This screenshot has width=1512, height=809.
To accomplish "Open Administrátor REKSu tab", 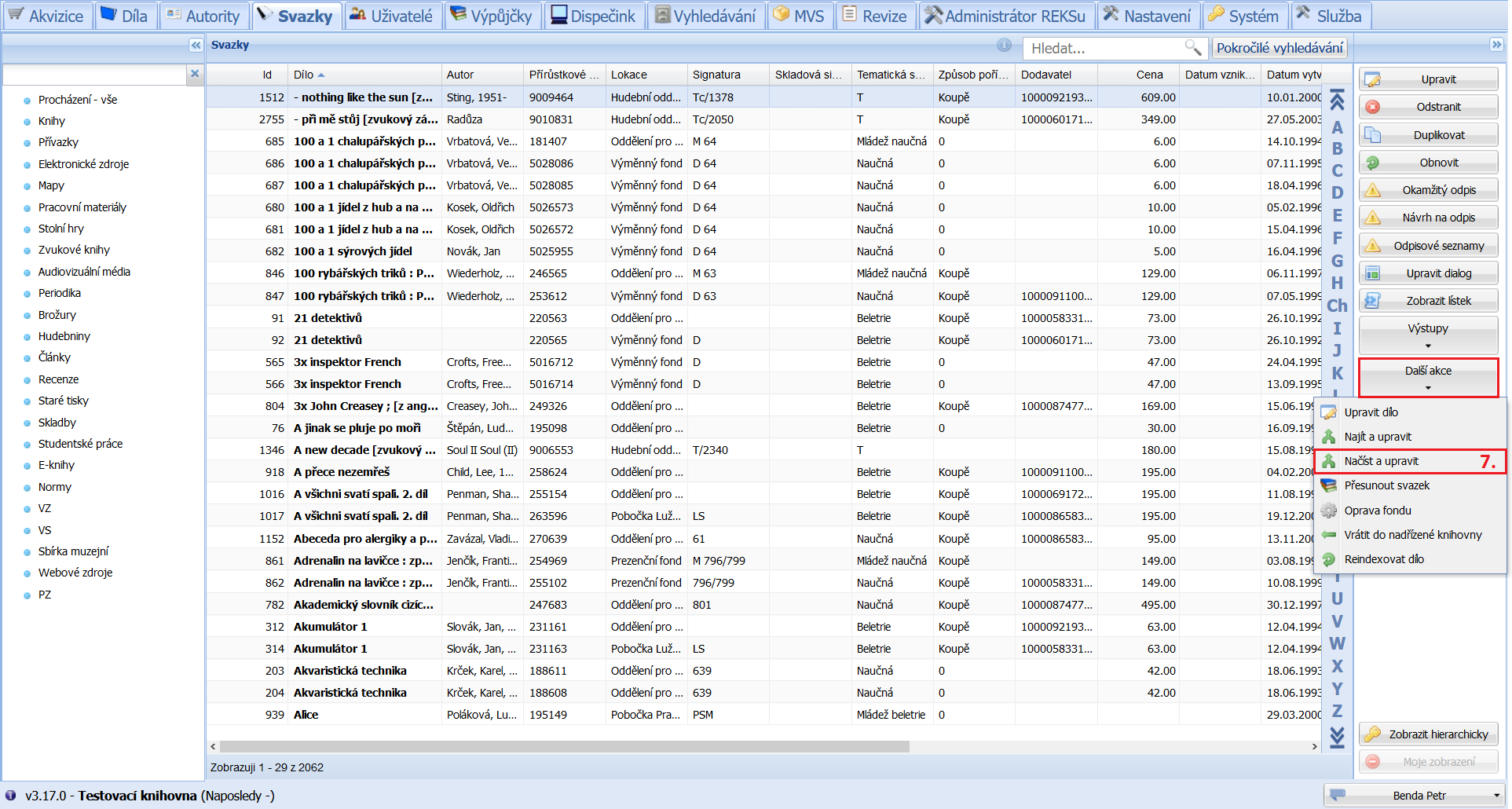I will (1006, 16).
